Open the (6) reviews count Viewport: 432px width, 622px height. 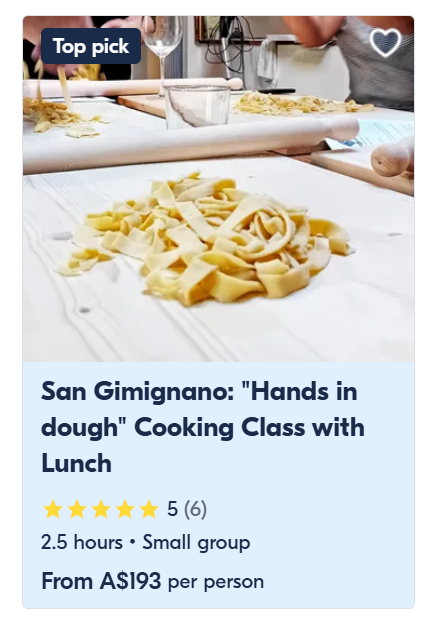coord(196,509)
